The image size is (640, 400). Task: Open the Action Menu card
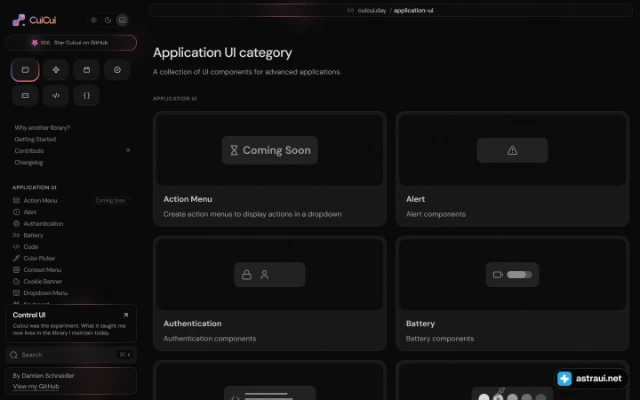(x=270, y=169)
